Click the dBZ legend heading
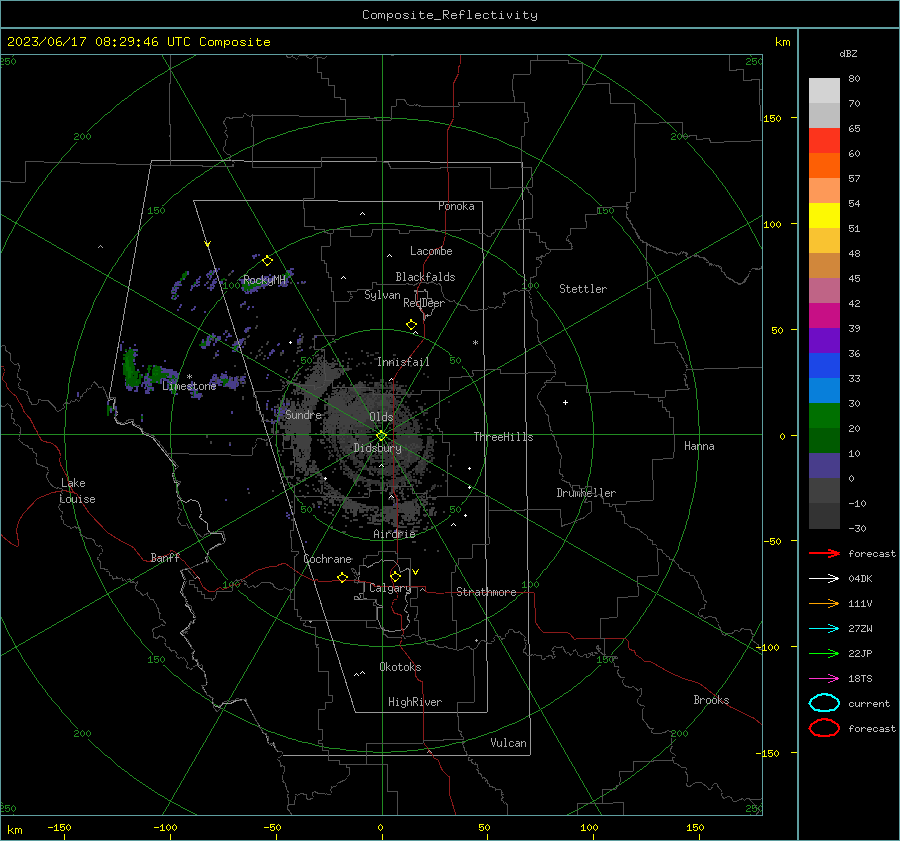 point(848,53)
